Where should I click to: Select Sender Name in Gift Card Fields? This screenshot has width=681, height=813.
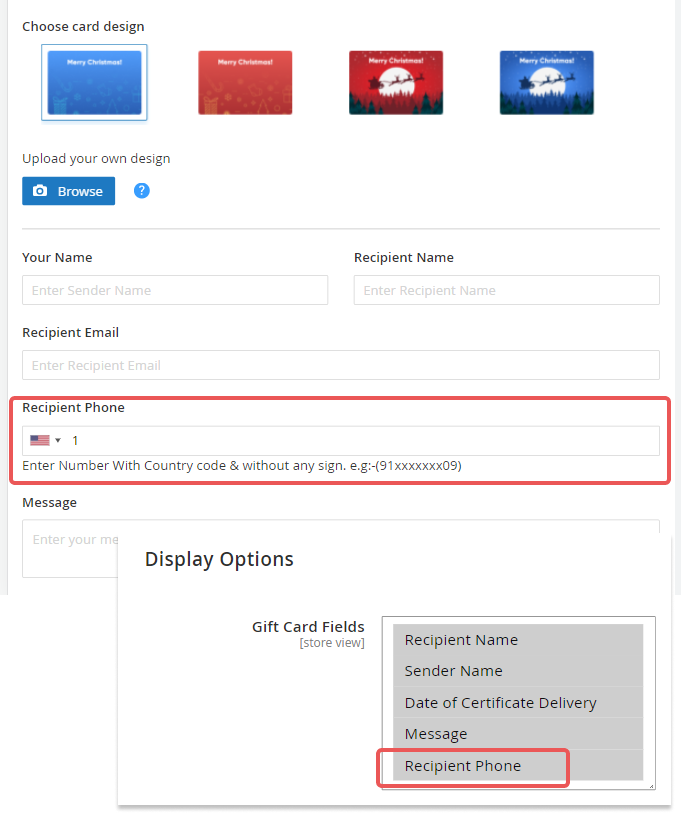[x=517, y=671]
